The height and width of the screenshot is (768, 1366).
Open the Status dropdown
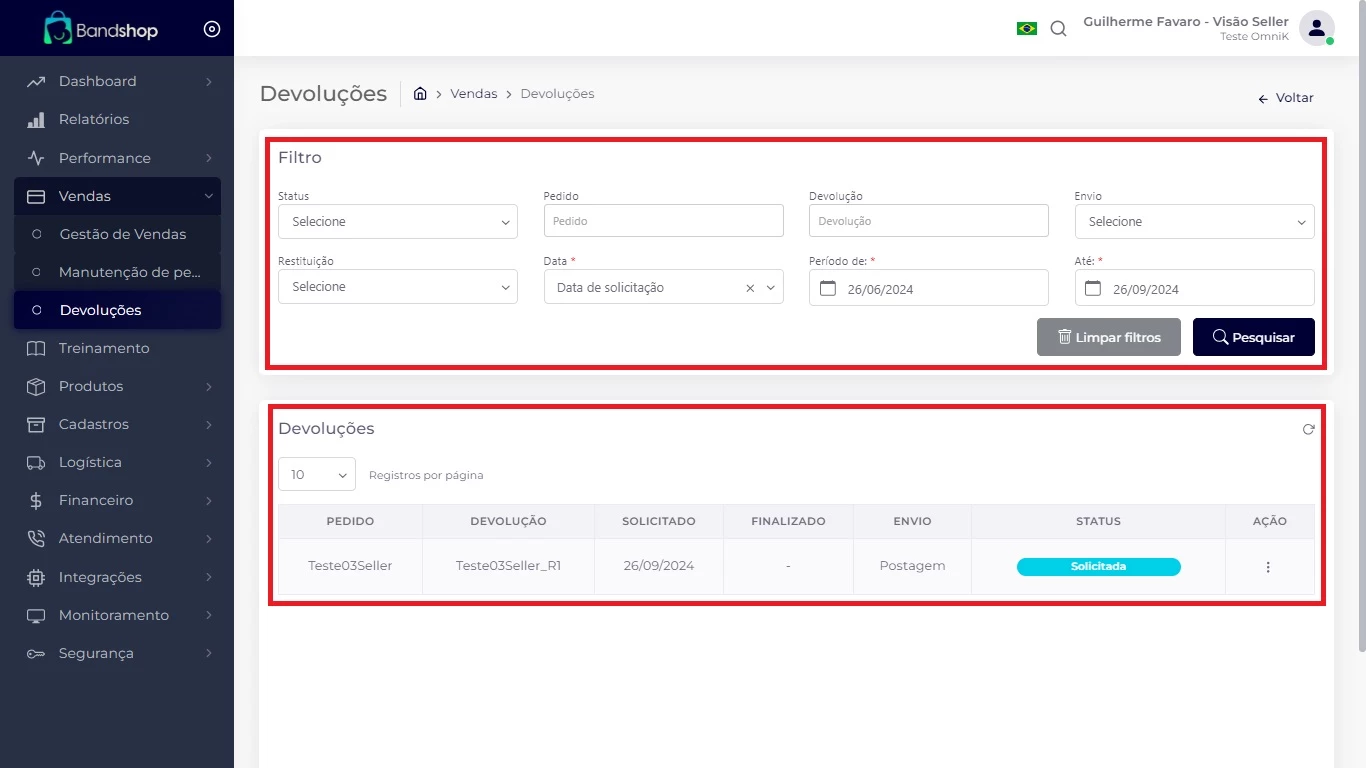pos(397,222)
